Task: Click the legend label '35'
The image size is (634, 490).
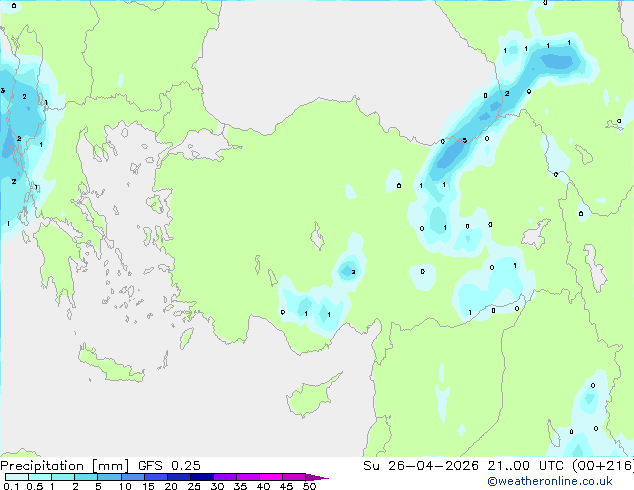Action: tap(241, 486)
